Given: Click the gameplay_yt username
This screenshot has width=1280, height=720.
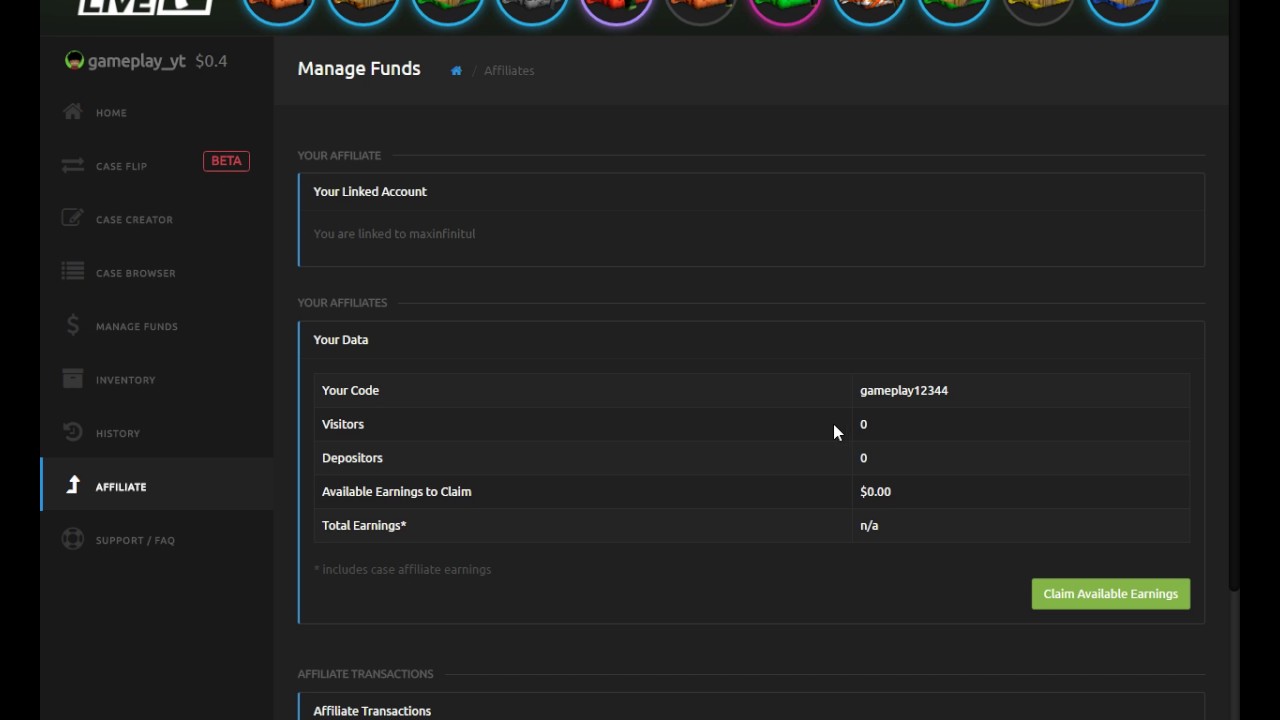Looking at the screenshot, I should tap(136, 61).
